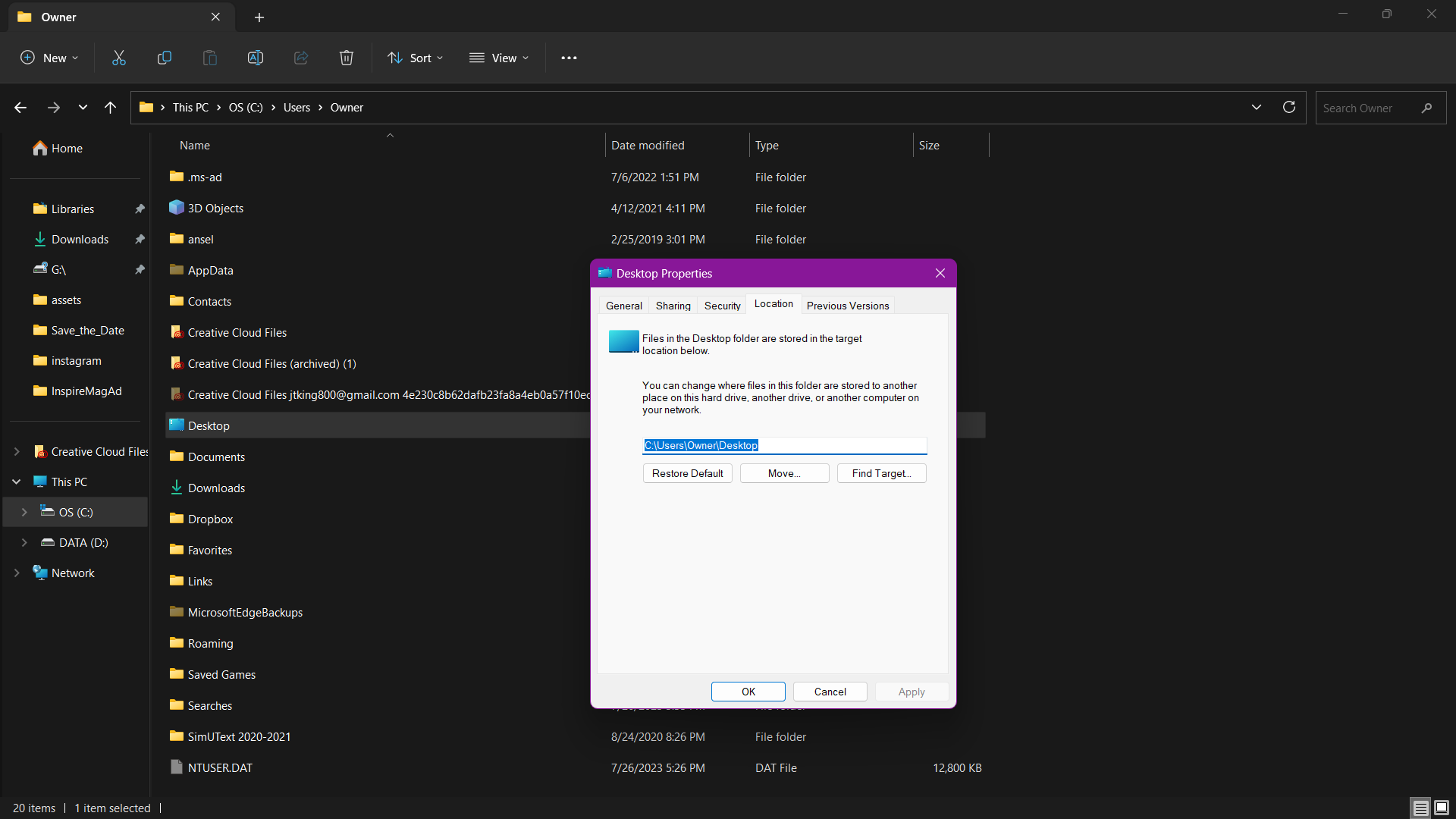The height and width of the screenshot is (819, 1456).
Task: Select the NTUSER.DAT file icon
Action: [x=176, y=767]
